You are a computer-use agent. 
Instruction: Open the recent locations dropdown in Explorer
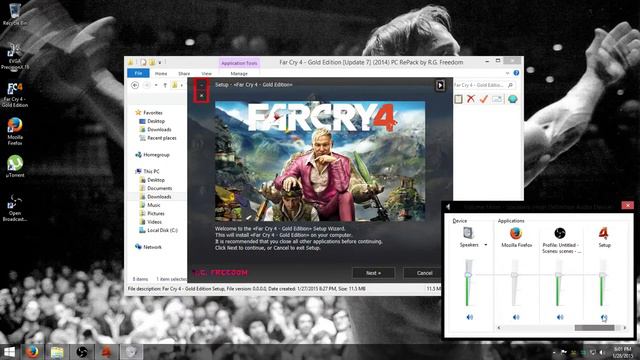coord(156,85)
